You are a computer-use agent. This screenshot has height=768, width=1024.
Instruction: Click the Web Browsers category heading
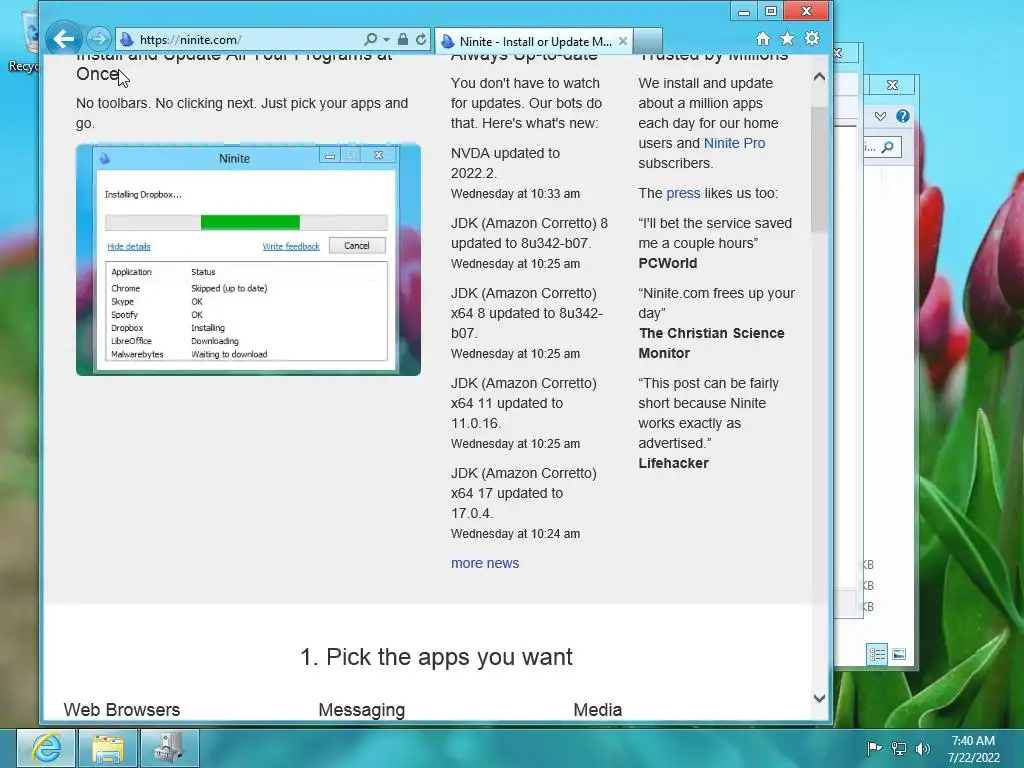(121, 710)
